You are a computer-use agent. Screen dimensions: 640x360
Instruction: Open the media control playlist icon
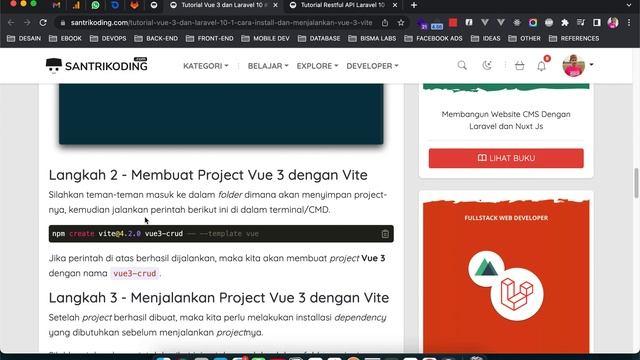click(581, 23)
